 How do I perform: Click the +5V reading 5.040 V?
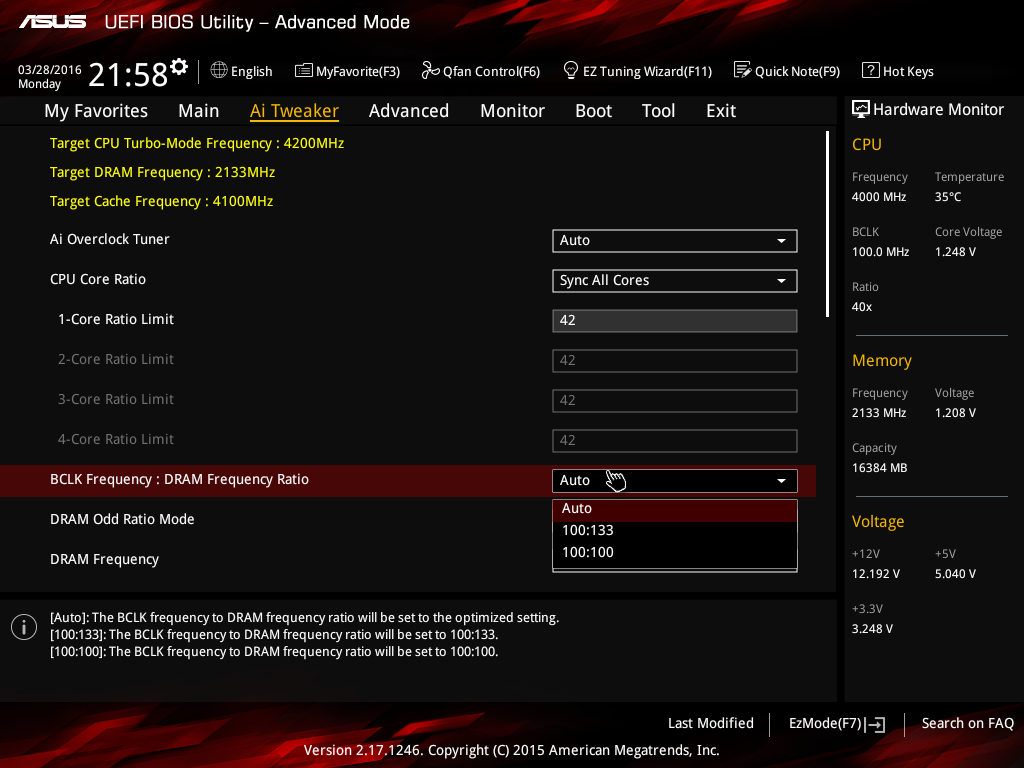coord(955,573)
